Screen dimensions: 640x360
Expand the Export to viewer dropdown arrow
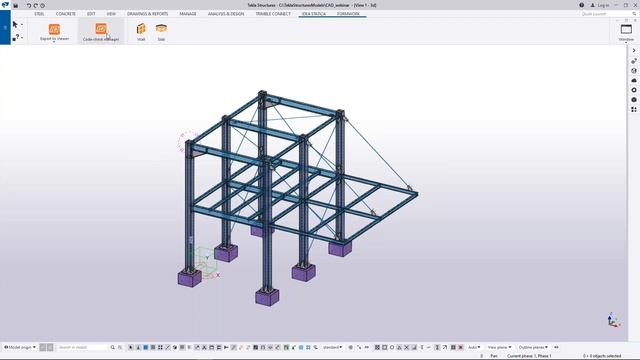click(x=54, y=42)
